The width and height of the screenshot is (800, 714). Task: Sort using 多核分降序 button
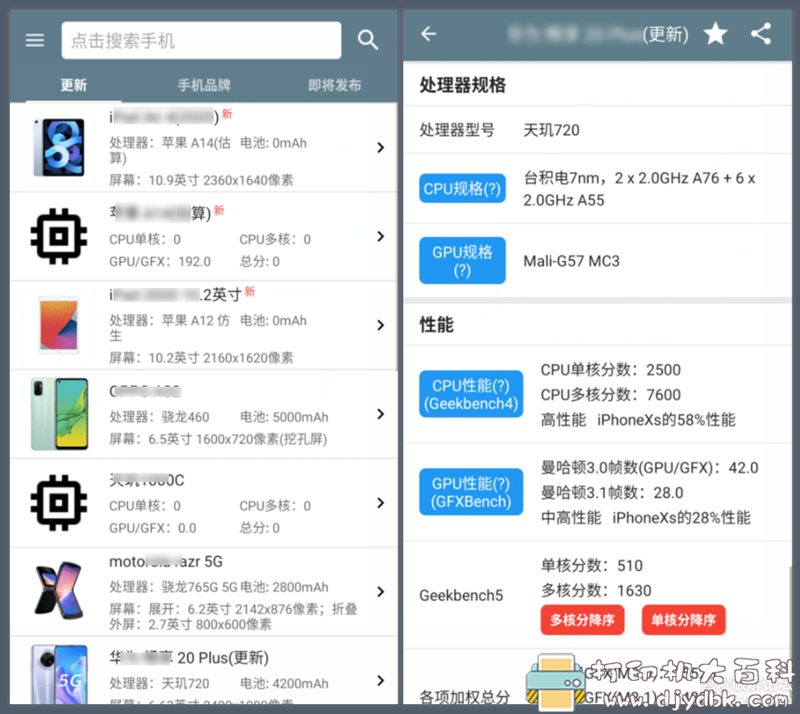[582, 620]
